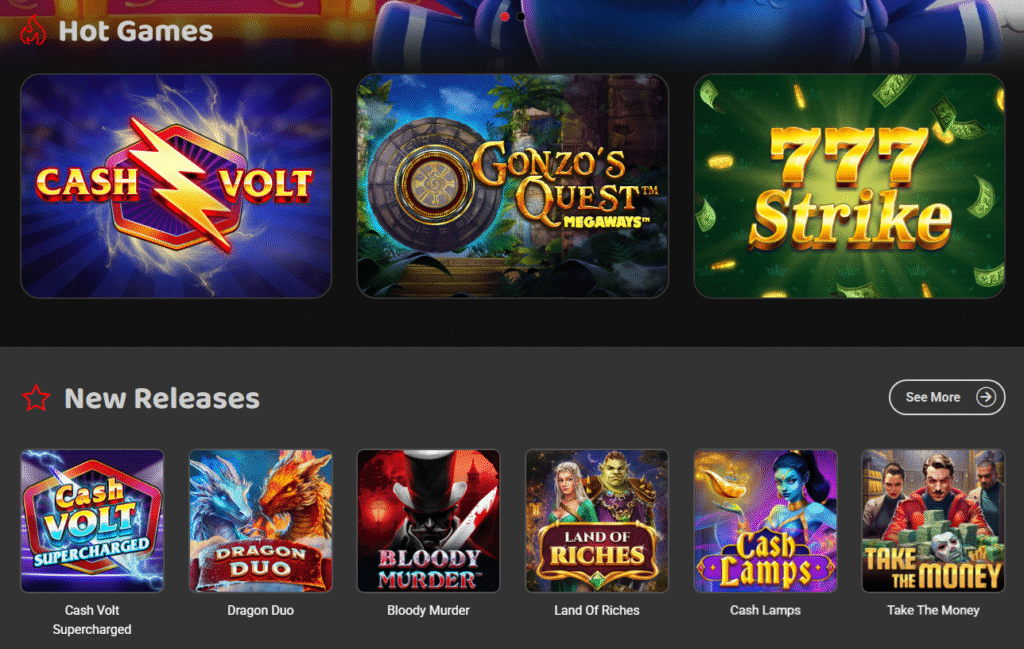Select the black carousel indicator dot
This screenshot has width=1024, height=649.
[520, 16]
